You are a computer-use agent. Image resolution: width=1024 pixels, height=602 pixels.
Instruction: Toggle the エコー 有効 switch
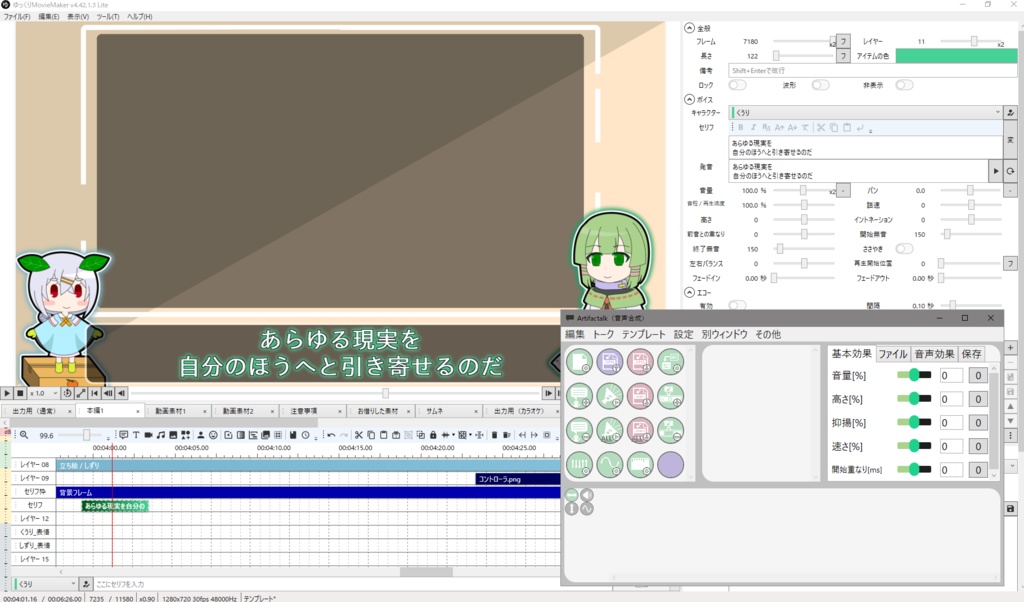[737, 305]
